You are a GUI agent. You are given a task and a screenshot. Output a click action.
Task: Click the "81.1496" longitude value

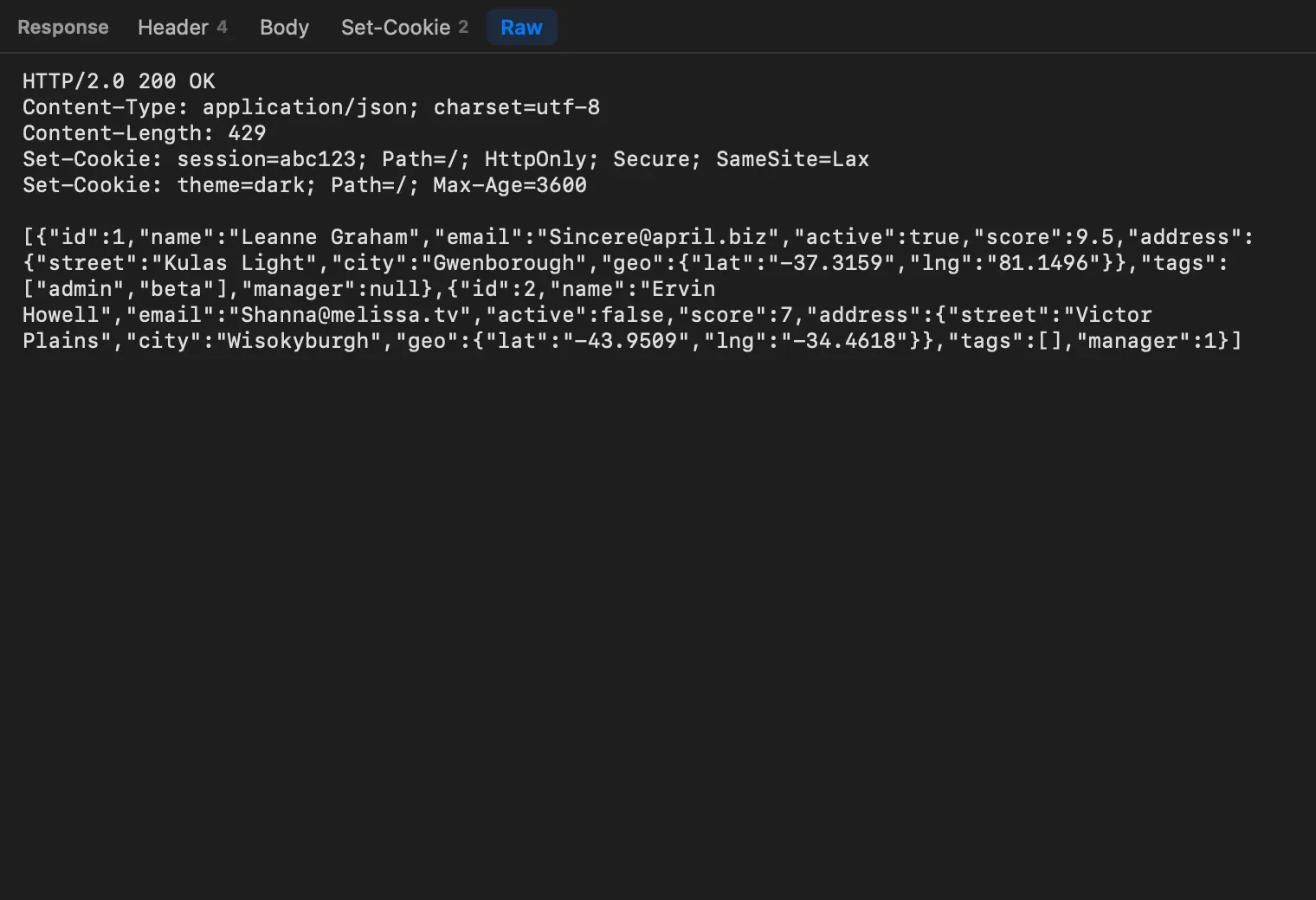tap(1043, 263)
